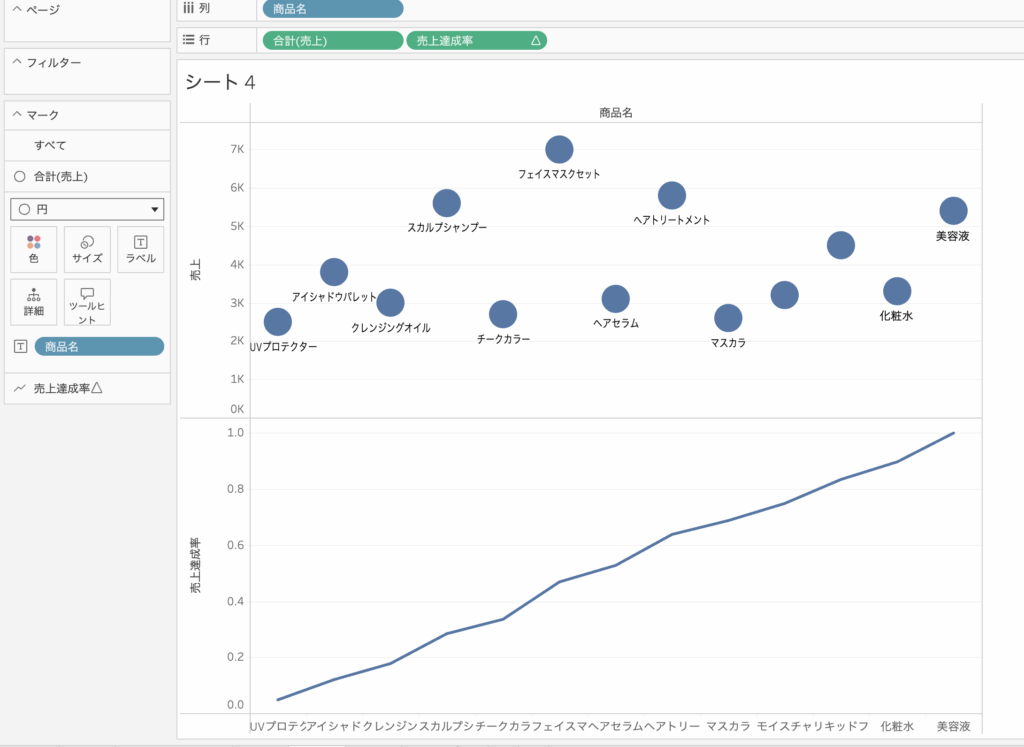Click the 売上達成率 pill on rows shelf
This screenshot has height=747, width=1024.
click(x=477, y=40)
